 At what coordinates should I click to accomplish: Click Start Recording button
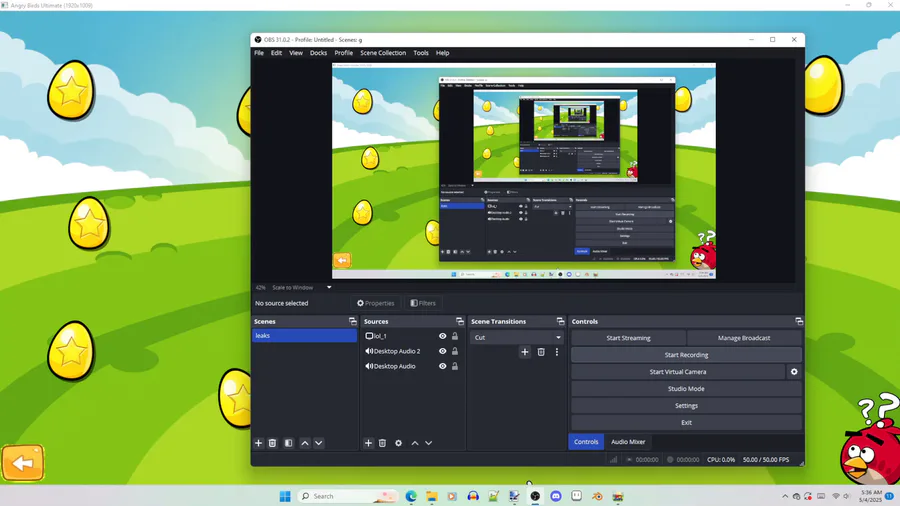pyautogui.click(x=686, y=355)
